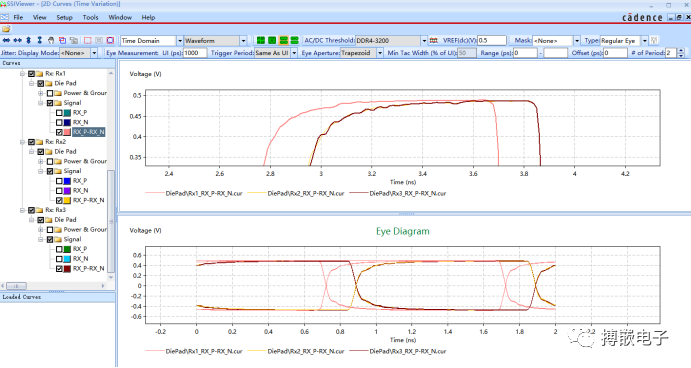Image resolution: width=691 pixels, height=368 pixels.
Task: Collapse the Rx3 Signal tree node
Action: coord(41,239)
